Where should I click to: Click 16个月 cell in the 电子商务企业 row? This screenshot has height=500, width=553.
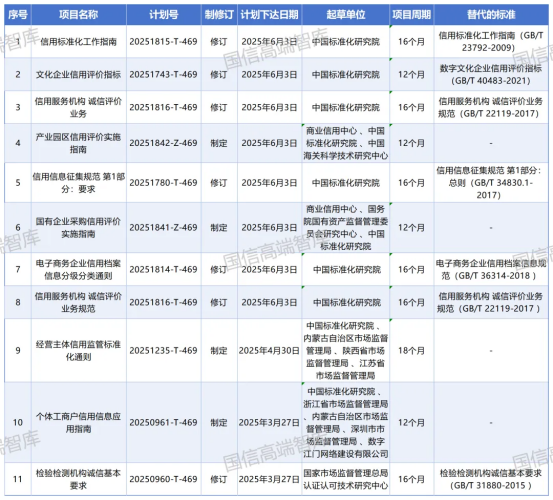[412, 270]
